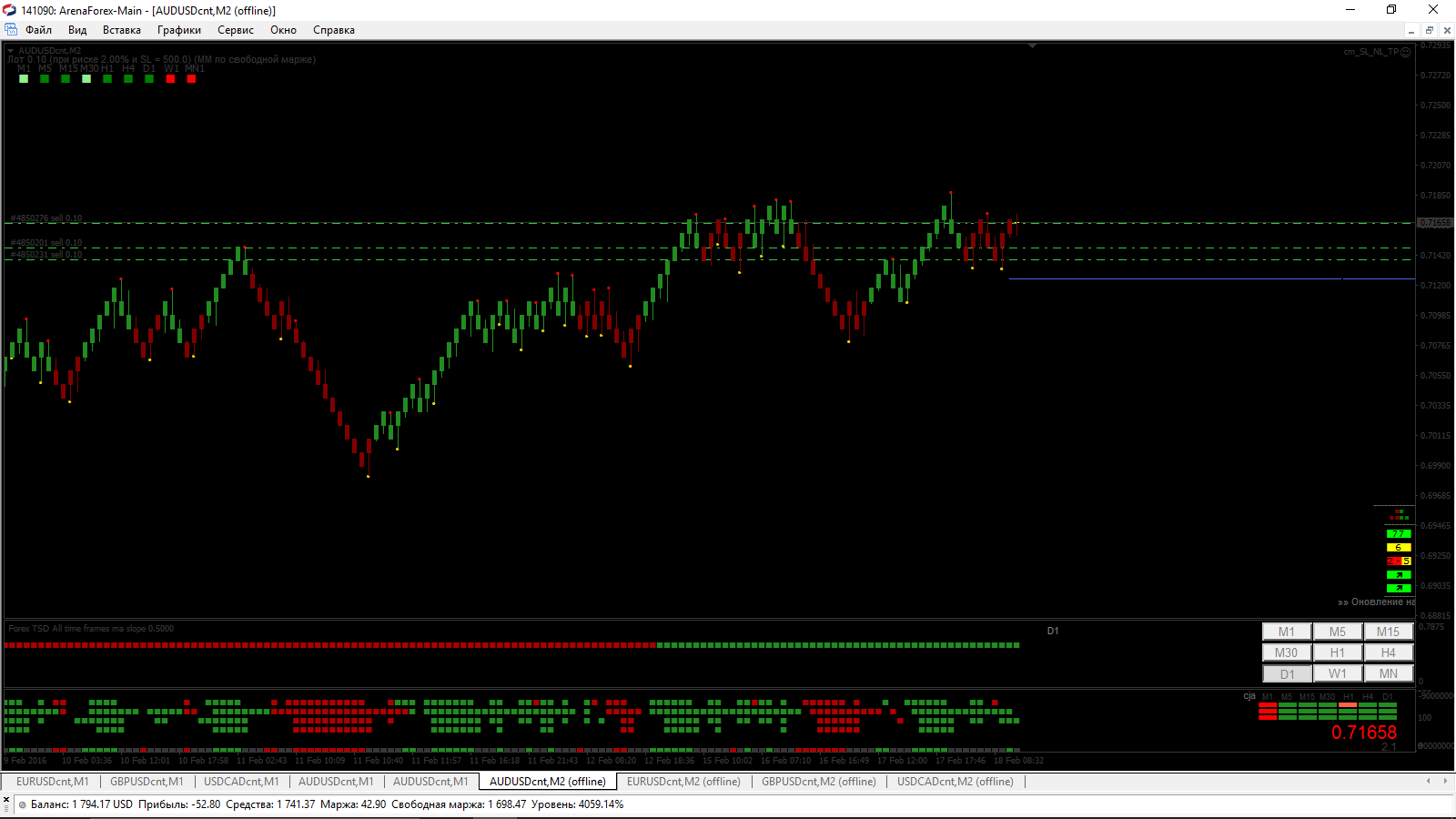Open the GBPUSDcnt,M1 chart tab

(147, 782)
